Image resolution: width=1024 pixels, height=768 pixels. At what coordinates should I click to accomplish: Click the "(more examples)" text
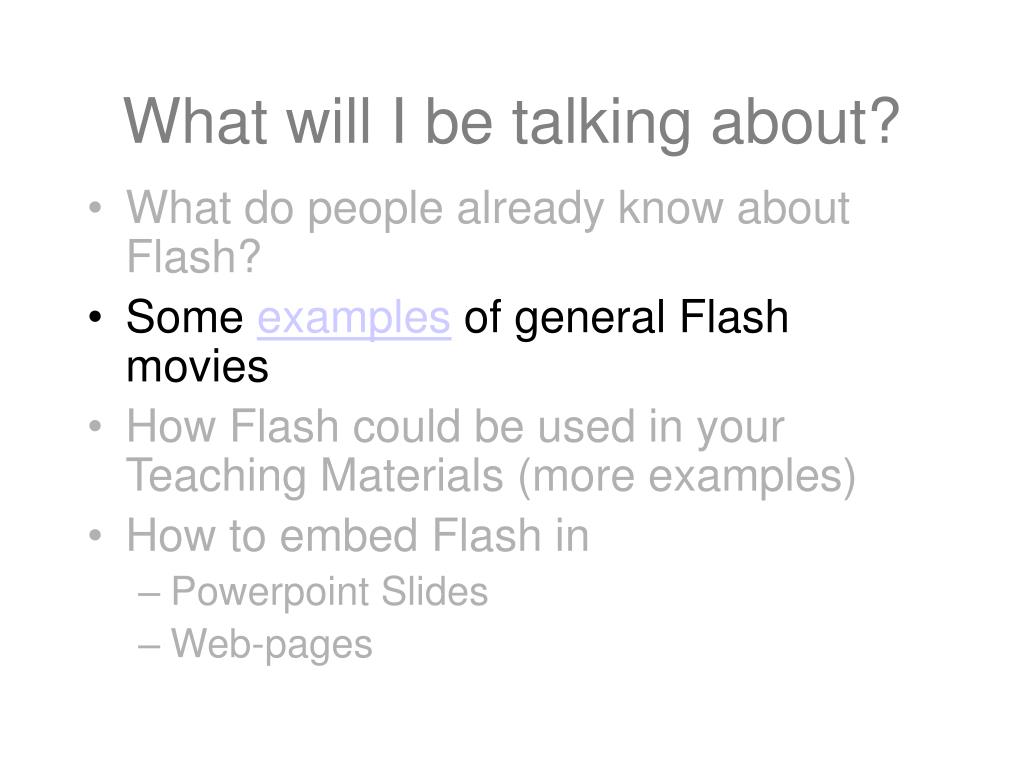[686, 476]
